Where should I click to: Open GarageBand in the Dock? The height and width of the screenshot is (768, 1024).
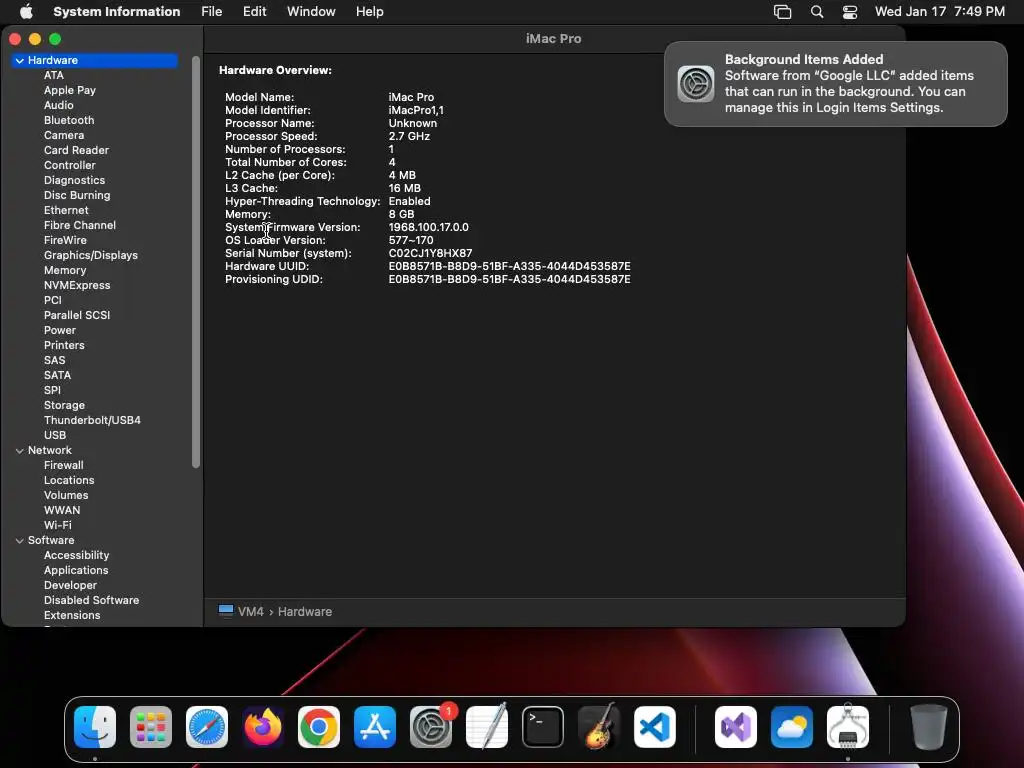599,727
